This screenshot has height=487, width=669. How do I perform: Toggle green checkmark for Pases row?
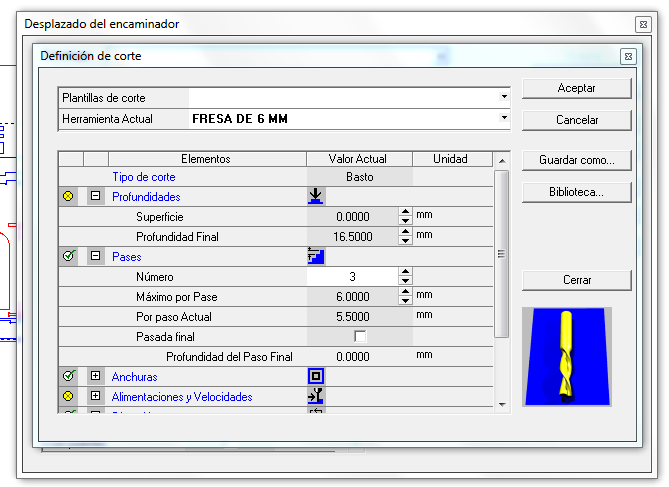pos(69,256)
